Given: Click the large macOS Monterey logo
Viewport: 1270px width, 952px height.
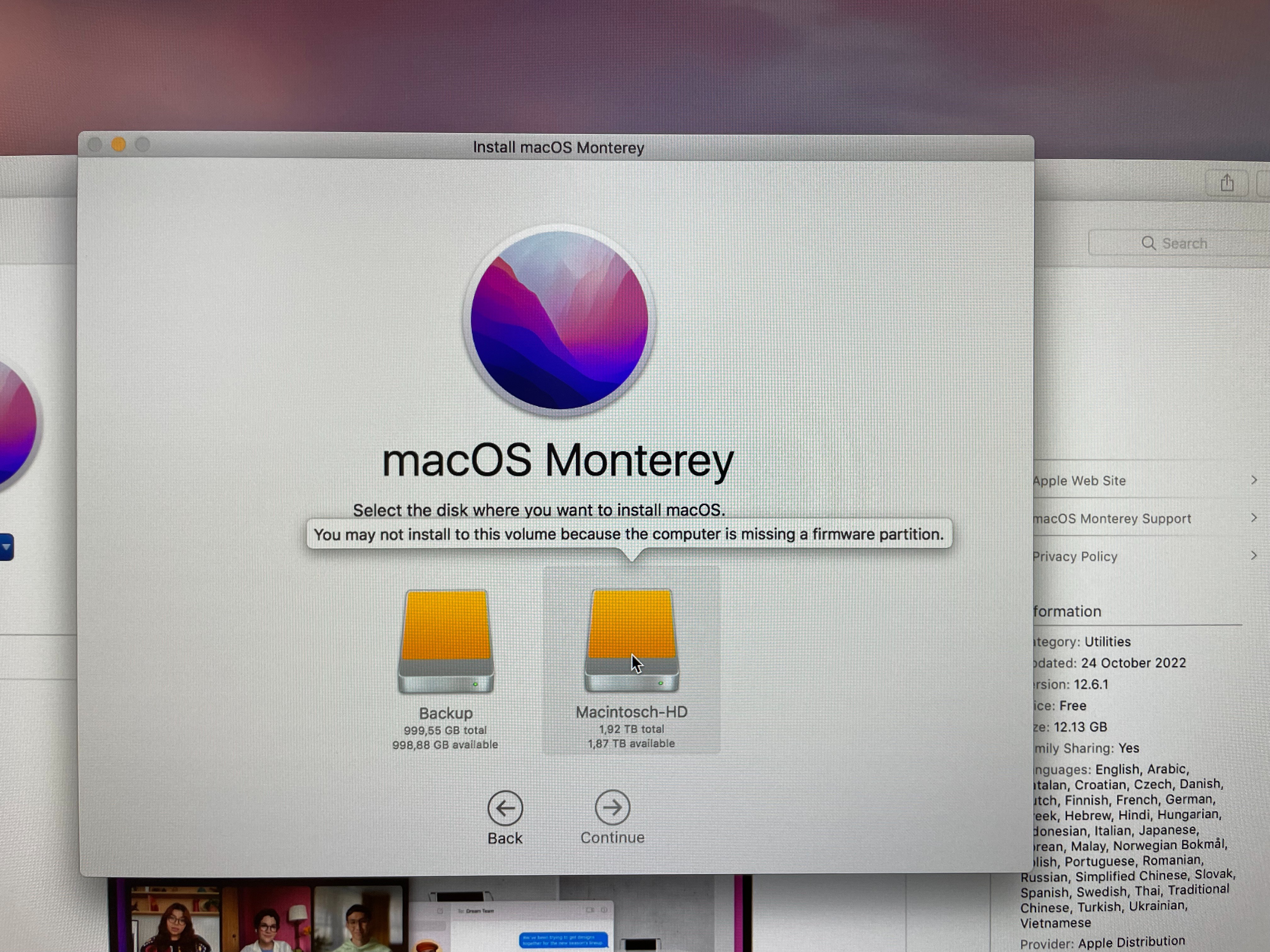Looking at the screenshot, I should [x=559, y=320].
